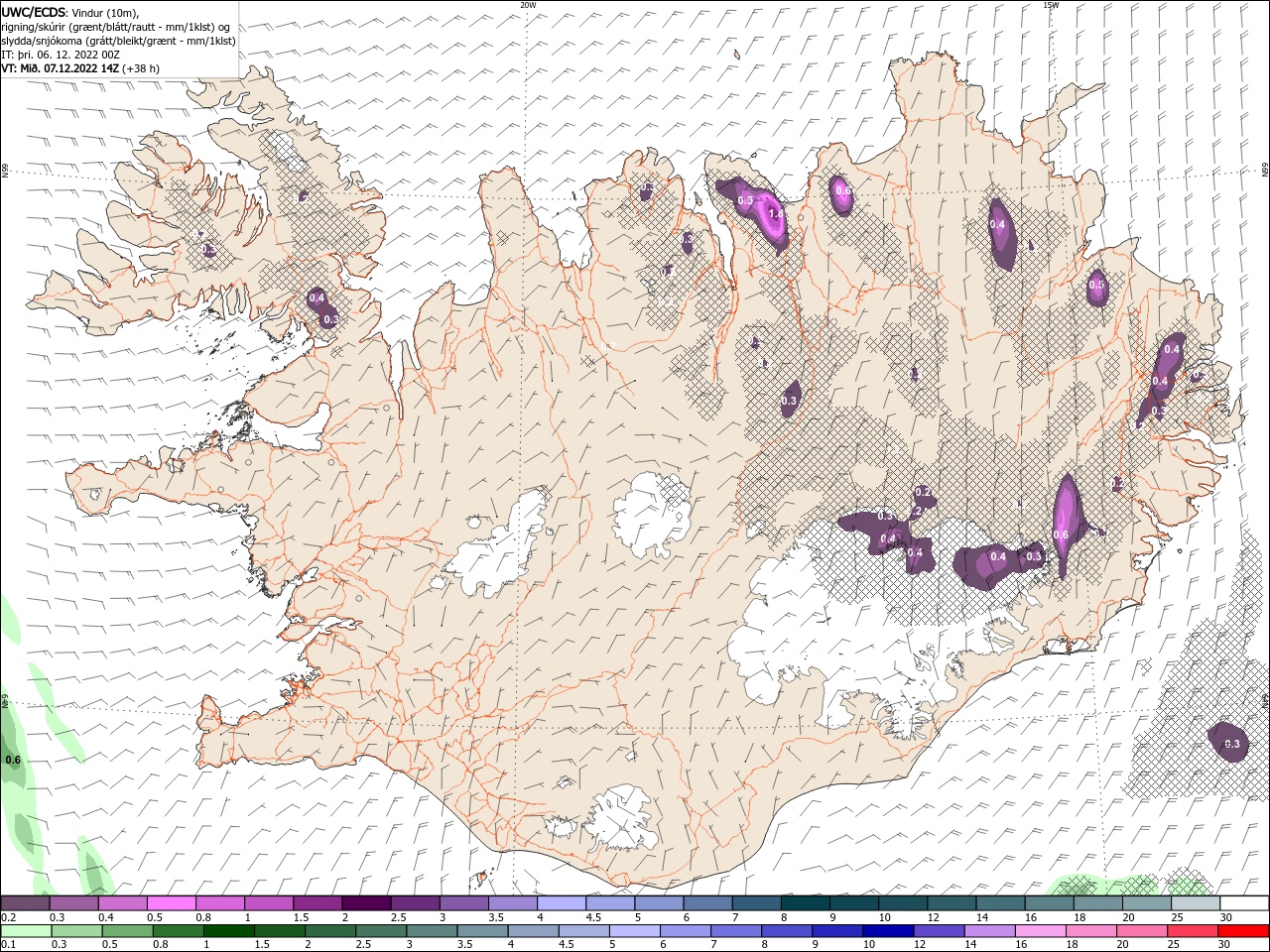Click the rigning/skúrir legend description line
The height and width of the screenshot is (952, 1270).
(116, 27)
